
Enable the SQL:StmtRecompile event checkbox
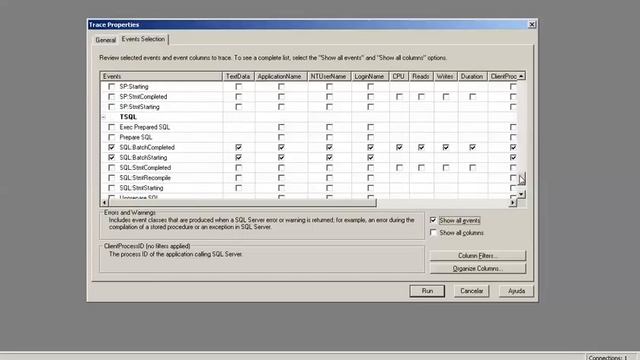pos(111,178)
